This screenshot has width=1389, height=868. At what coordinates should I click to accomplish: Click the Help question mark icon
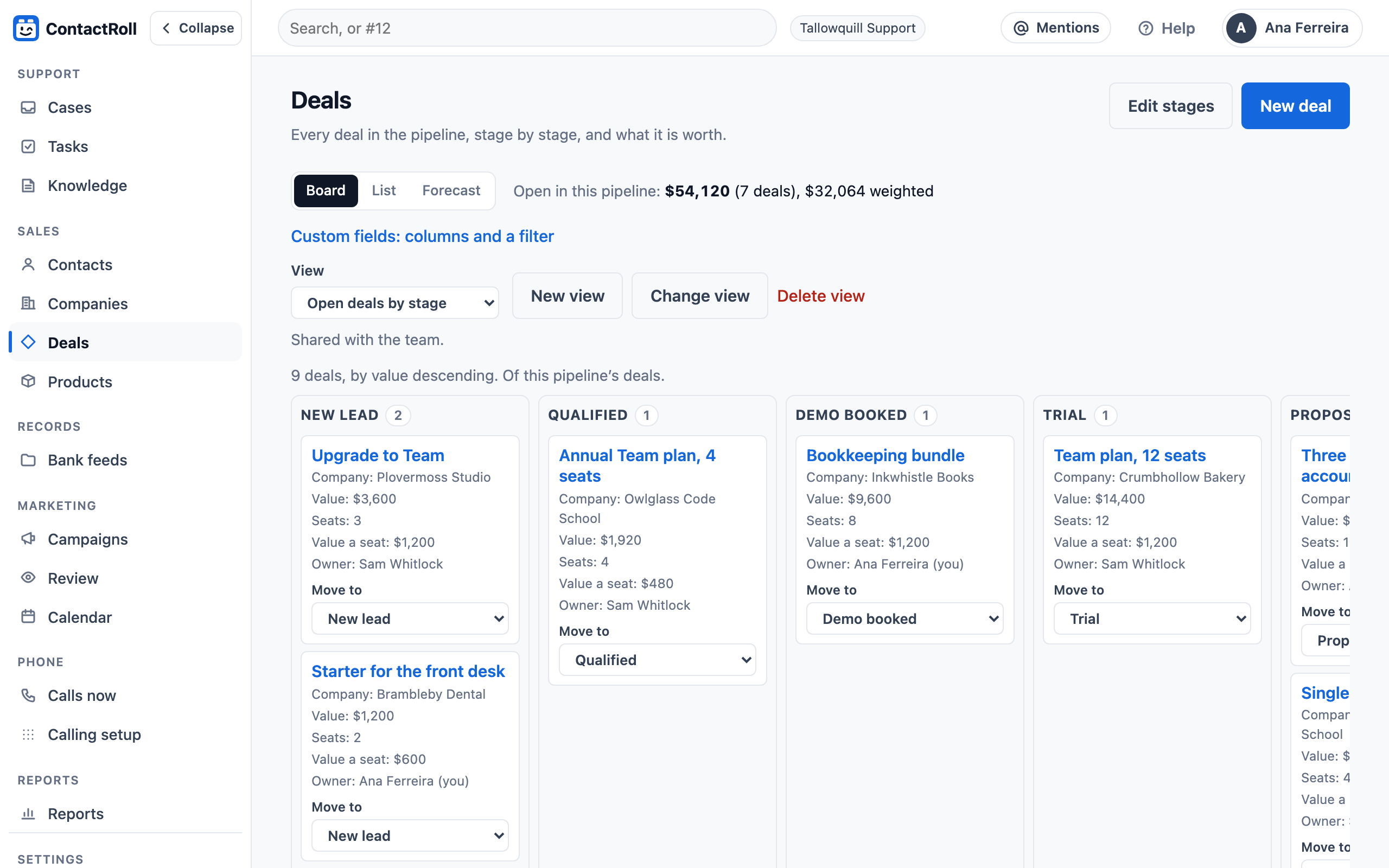pos(1145,28)
